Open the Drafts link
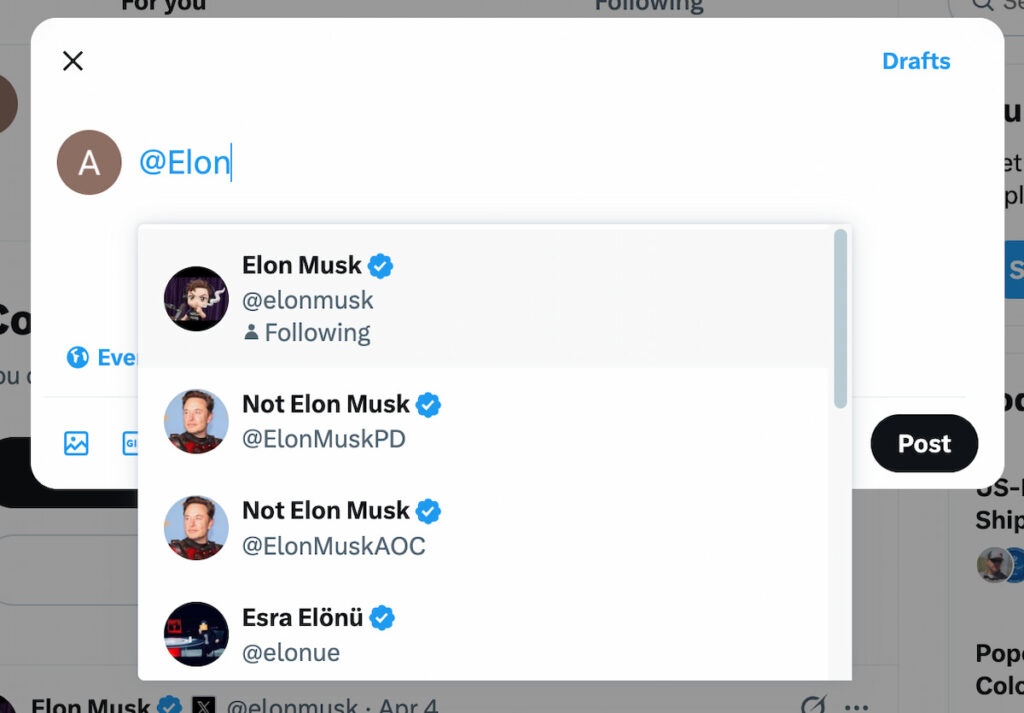Viewport: 1024px width, 713px height. tap(916, 61)
